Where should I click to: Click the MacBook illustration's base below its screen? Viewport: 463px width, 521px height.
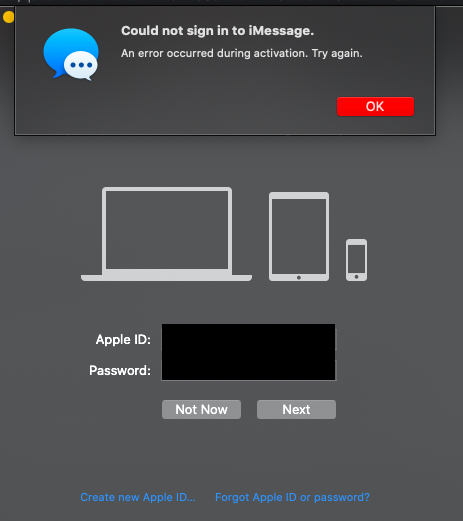(x=166, y=277)
